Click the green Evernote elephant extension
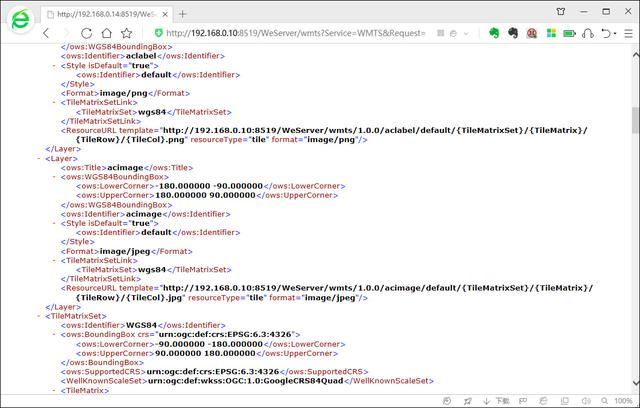 [x=494, y=33]
